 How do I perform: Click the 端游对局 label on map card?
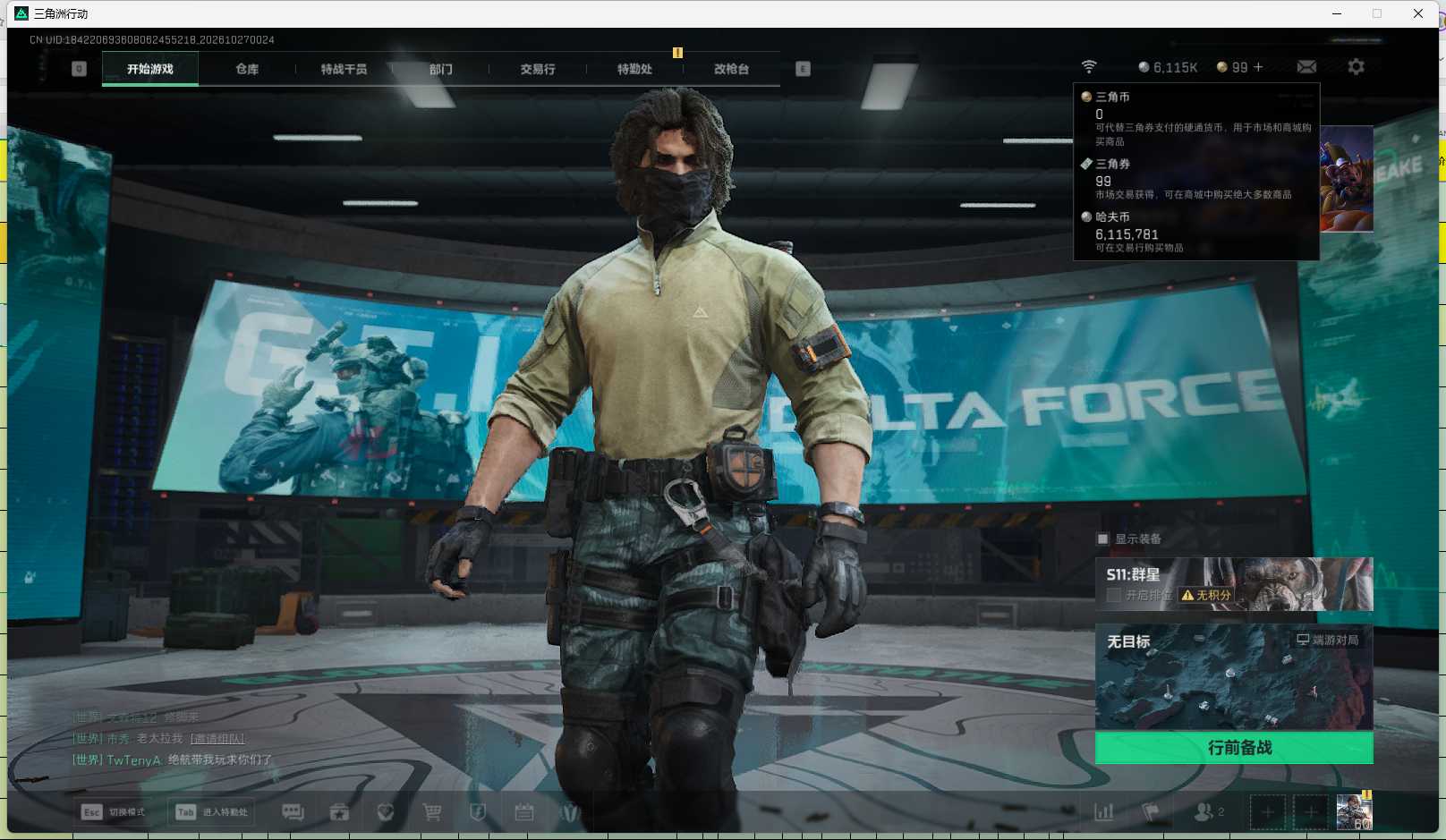click(1328, 640)
